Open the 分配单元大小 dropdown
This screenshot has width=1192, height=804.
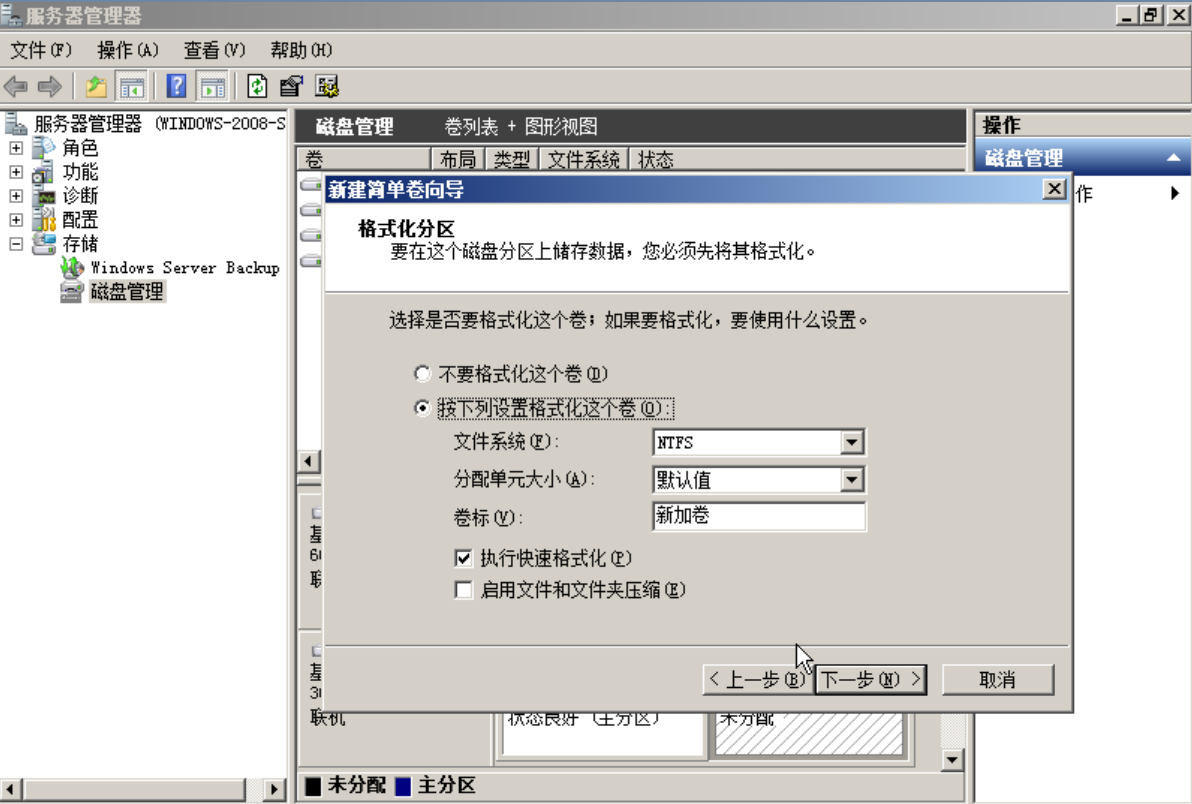pos(852,480)
